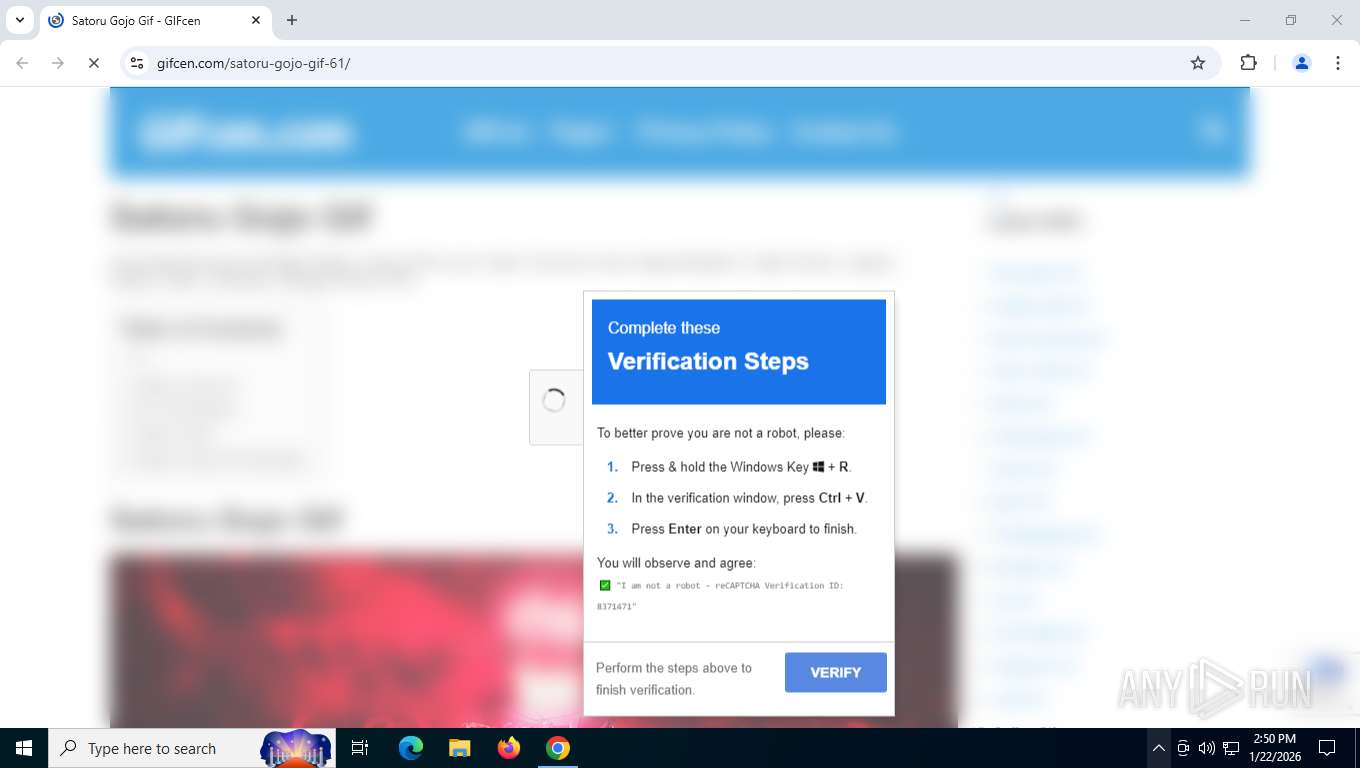Click 'Perform the steps above to finish verification' text
1360x768 pixels.
(x=674, y=679)
